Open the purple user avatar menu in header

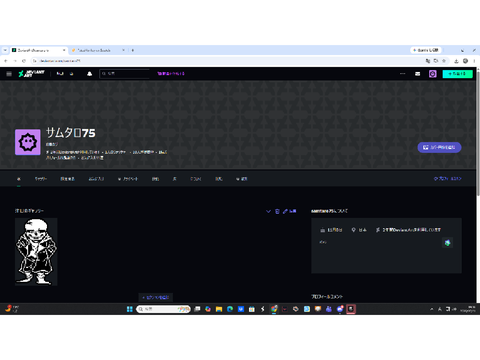coord(433,74)
